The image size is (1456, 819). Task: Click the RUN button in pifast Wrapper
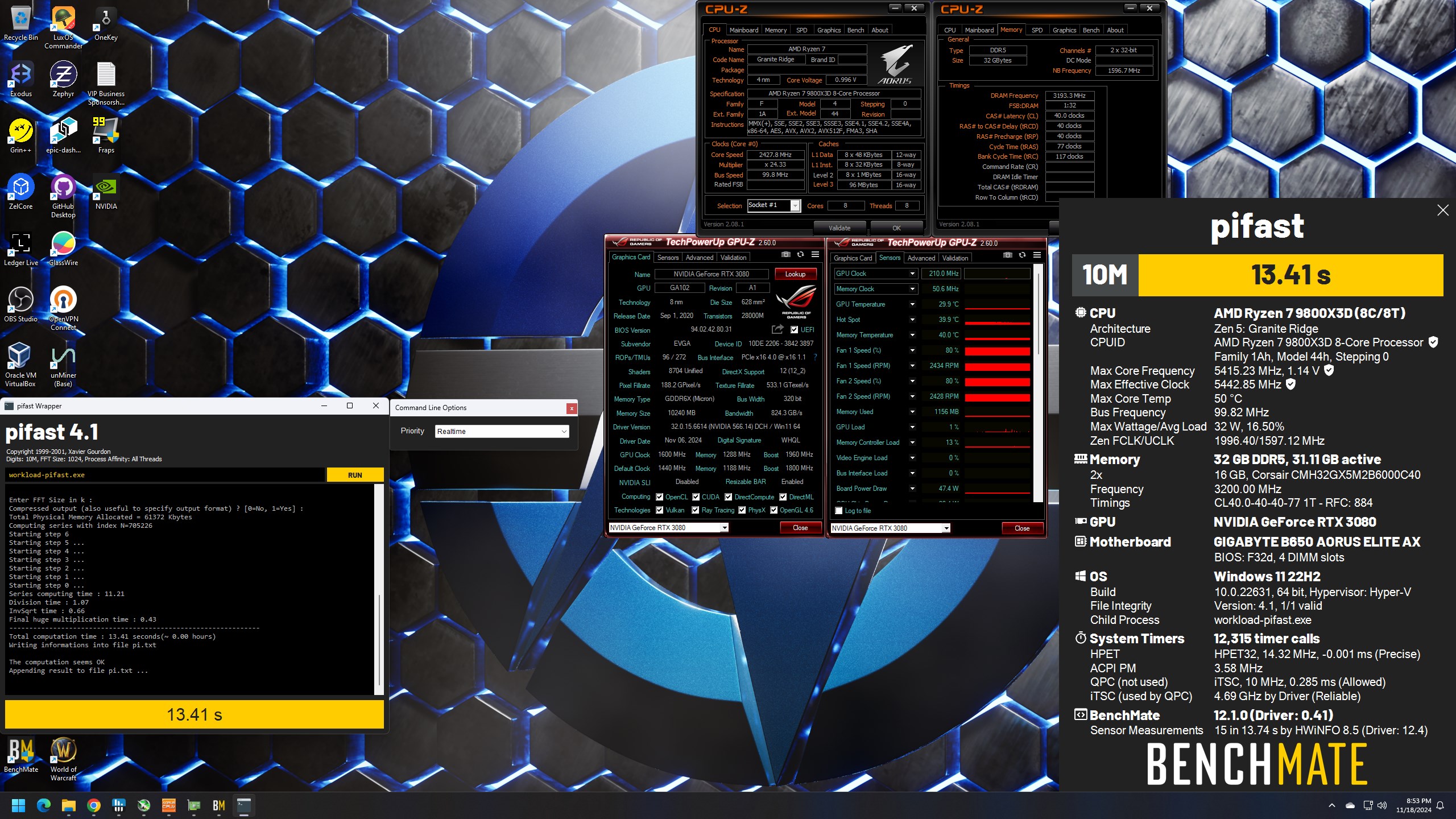click(x=355, y=475)
